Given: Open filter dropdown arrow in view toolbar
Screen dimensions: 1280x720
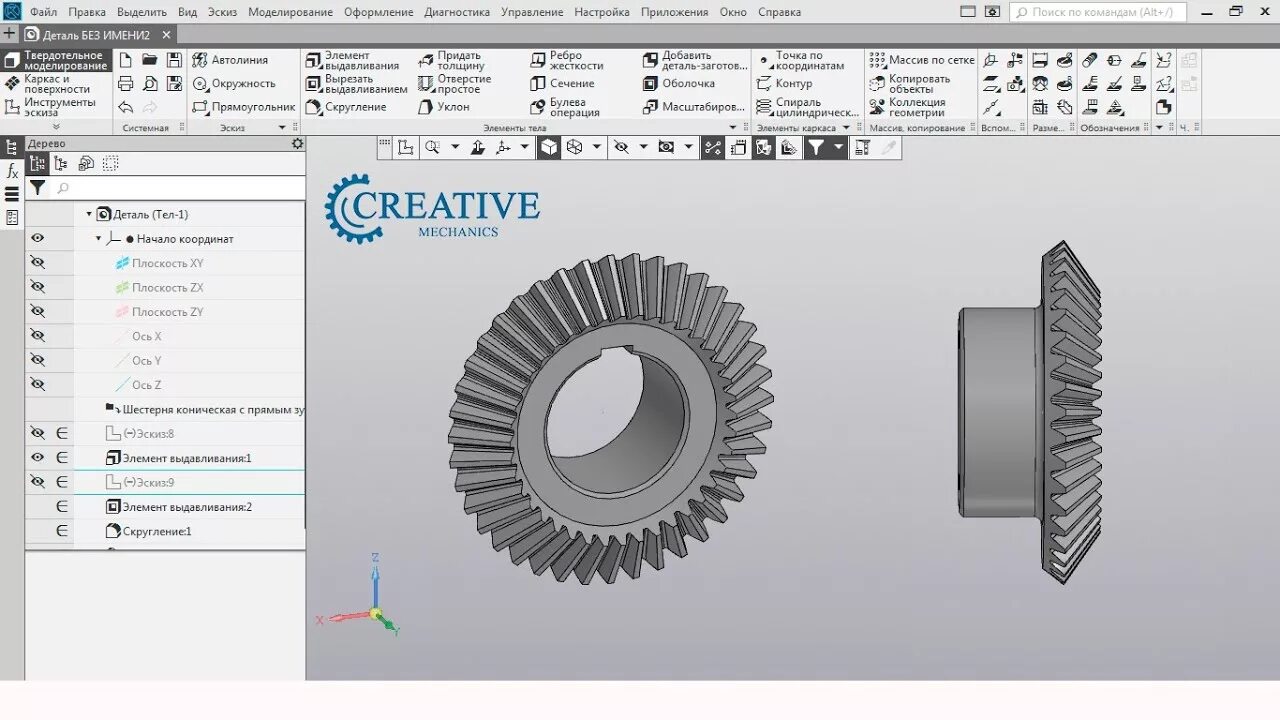Looking at the screenshot, I should click(x=838, y=147).
